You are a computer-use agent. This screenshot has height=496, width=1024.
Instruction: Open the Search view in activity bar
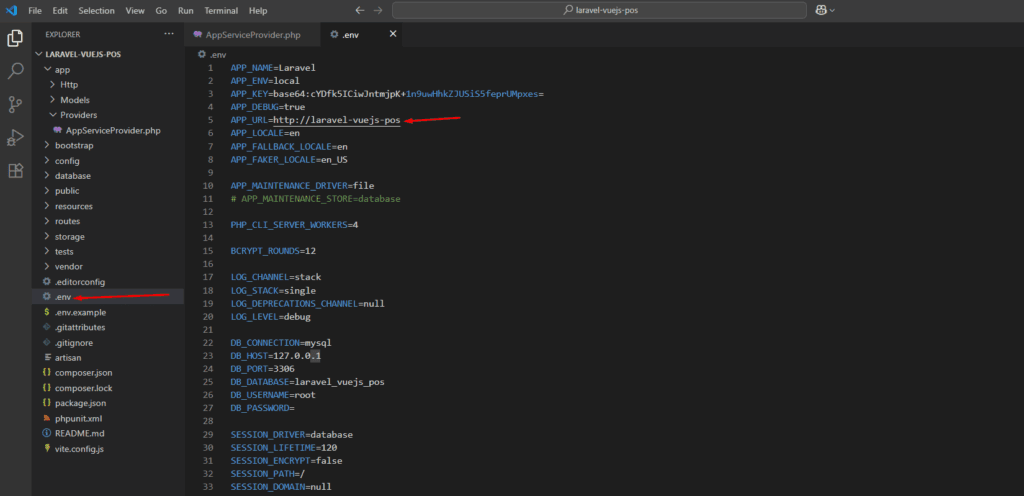pos(15,71)
